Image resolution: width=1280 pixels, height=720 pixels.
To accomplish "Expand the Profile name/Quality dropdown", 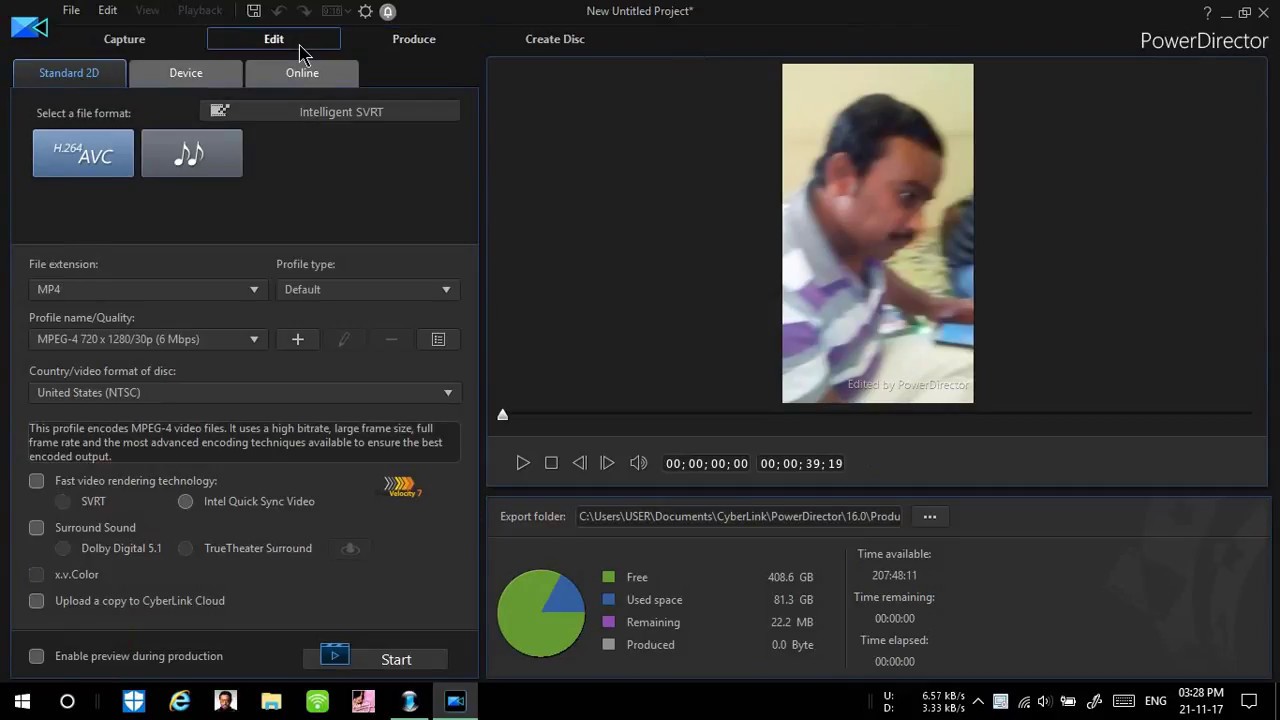I will click(147, 339).
